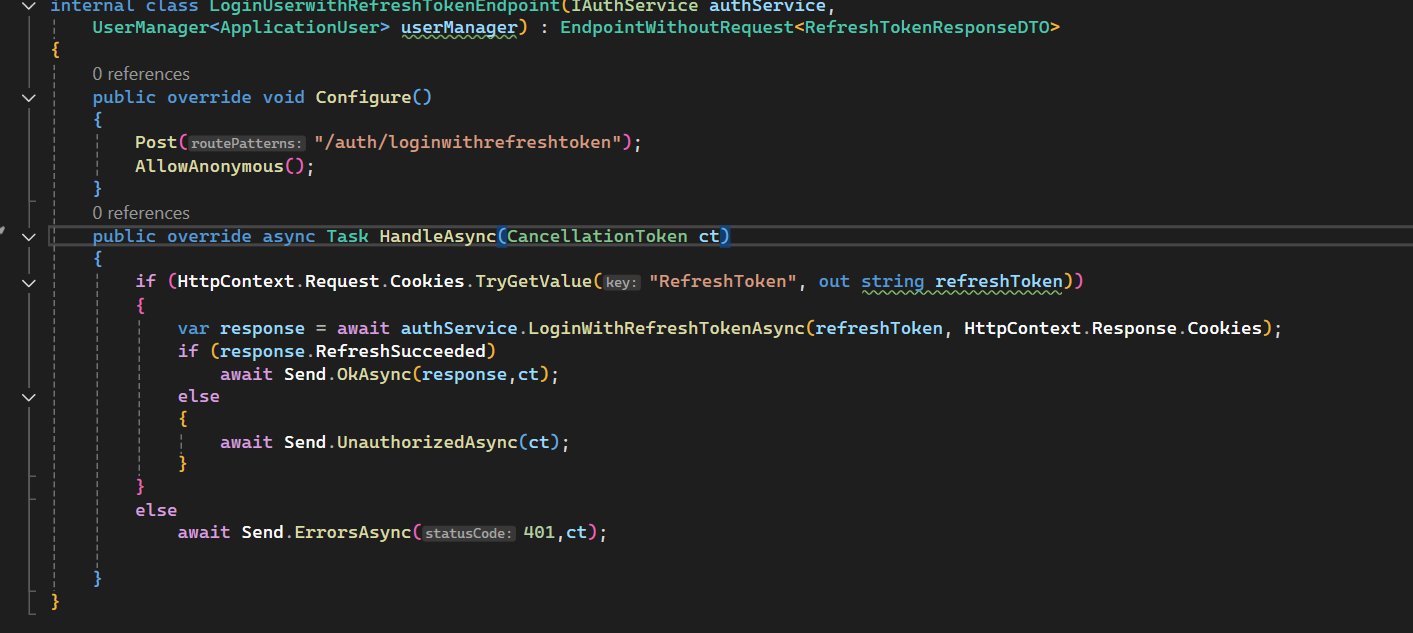Click the void return type keyword
Image resolution: width=1413 pixels, height=633 pixels.
click(x=284, y=97)
